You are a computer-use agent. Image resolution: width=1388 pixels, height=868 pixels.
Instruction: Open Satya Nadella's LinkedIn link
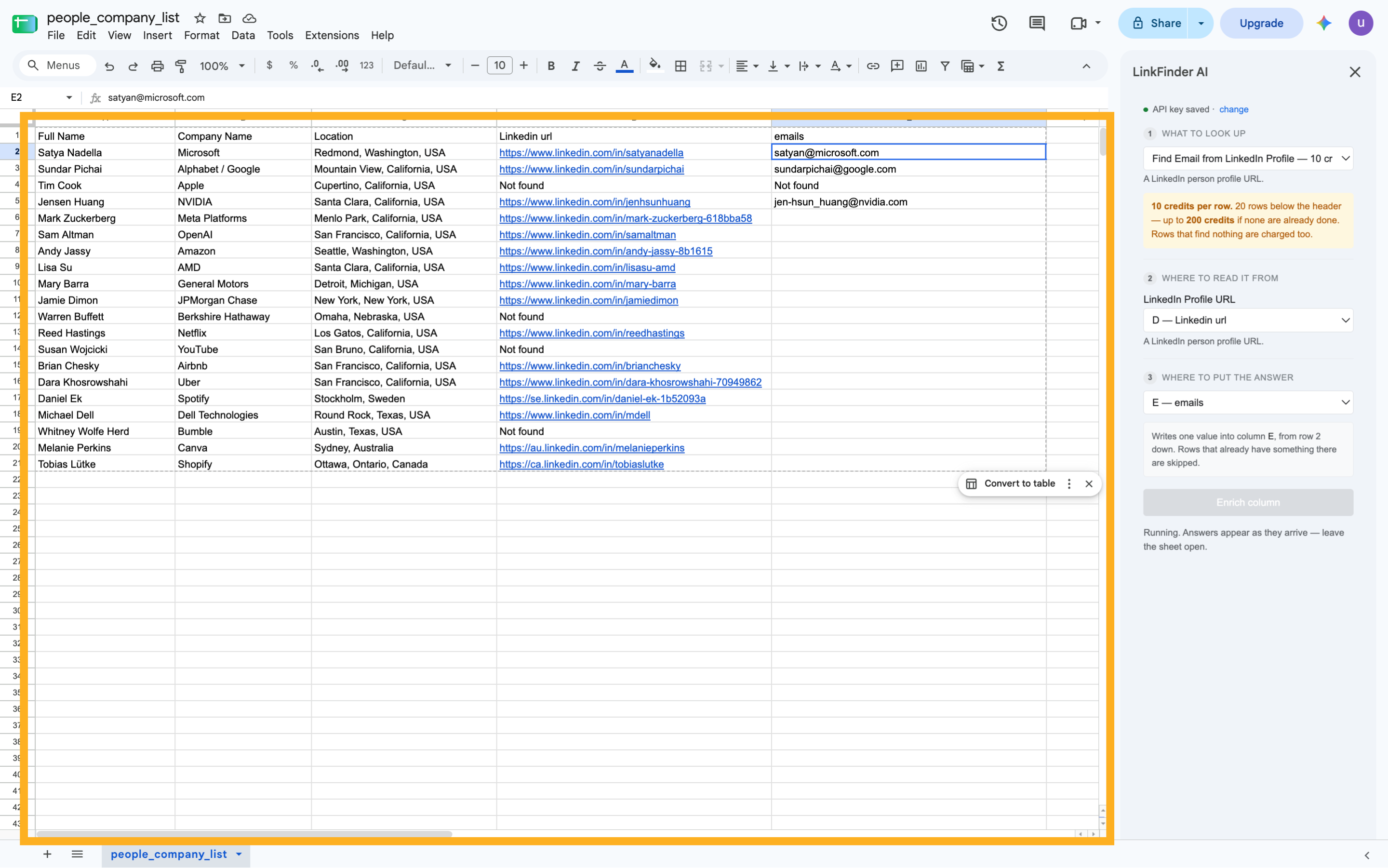pyautogui.click(x=591, y=153)
